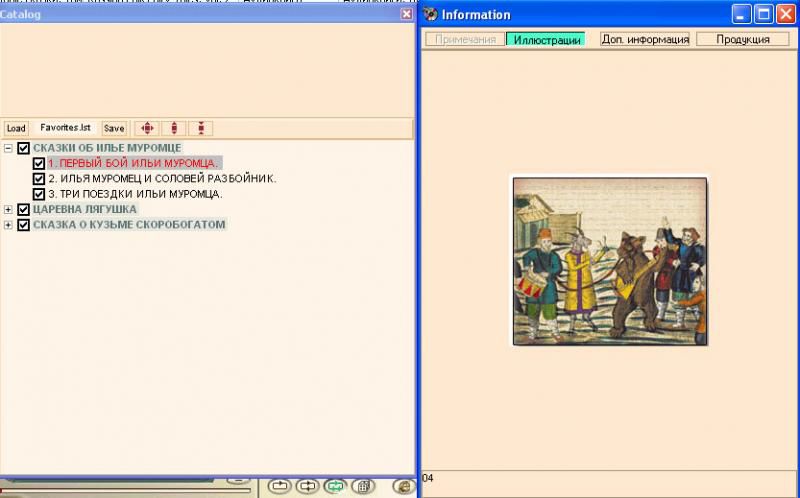This screenshot has width=800, height=498.
Task: Click the first oval single-arrow button at bottom
Action: [x=279, y=487]
